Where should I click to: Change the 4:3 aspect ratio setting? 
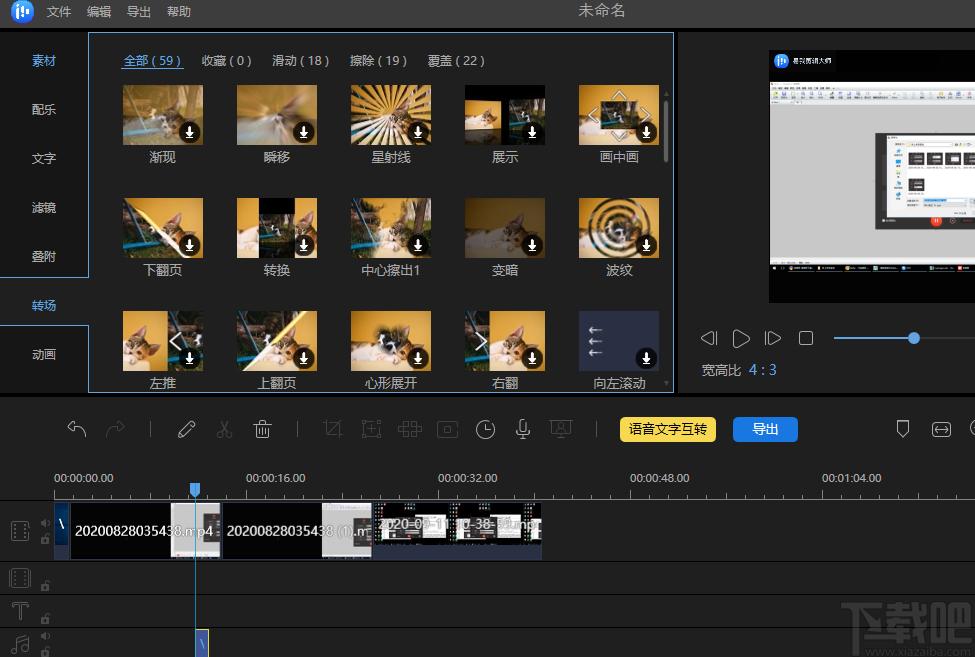(x=762, y=370)
